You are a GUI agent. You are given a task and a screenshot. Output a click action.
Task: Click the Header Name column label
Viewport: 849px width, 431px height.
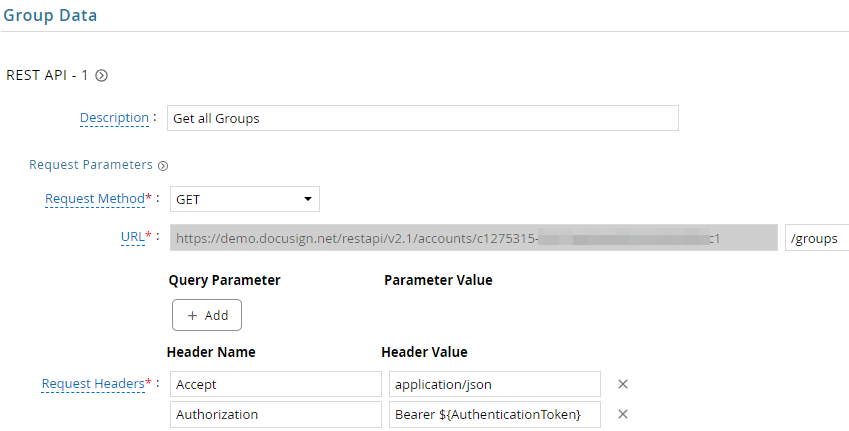[211, 352]
